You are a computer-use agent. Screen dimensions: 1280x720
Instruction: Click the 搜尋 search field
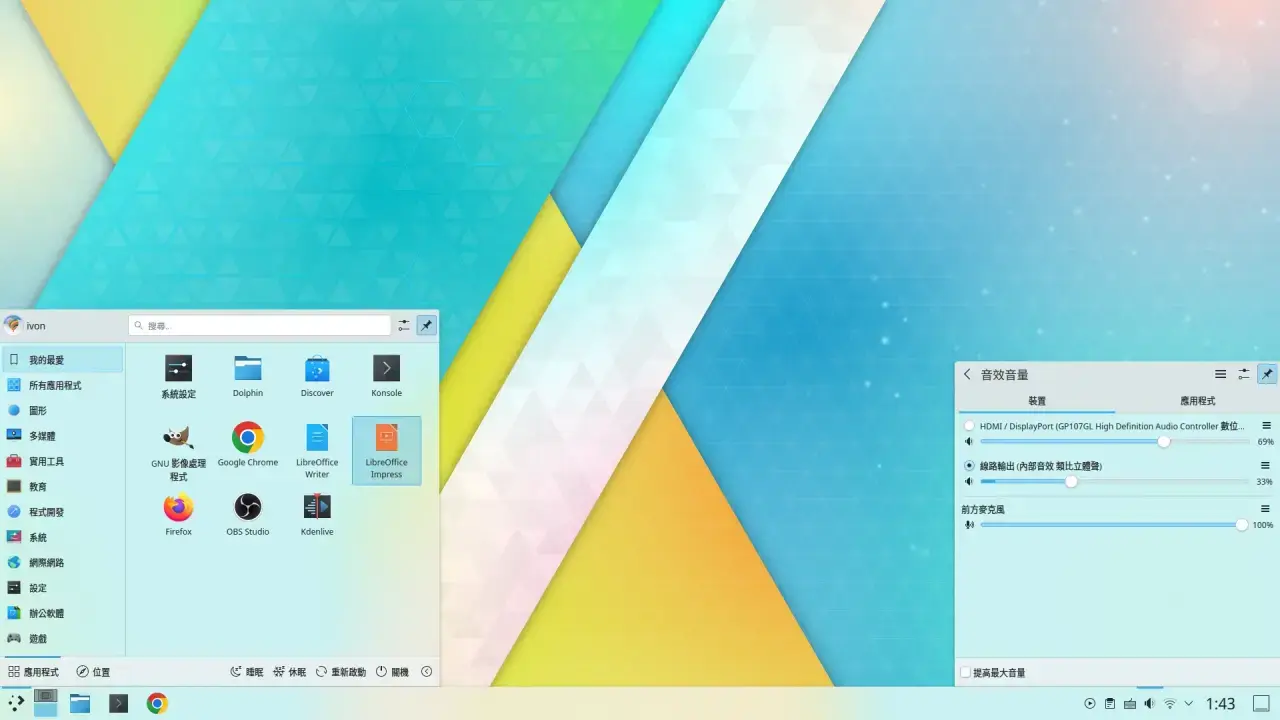(259, 324)
